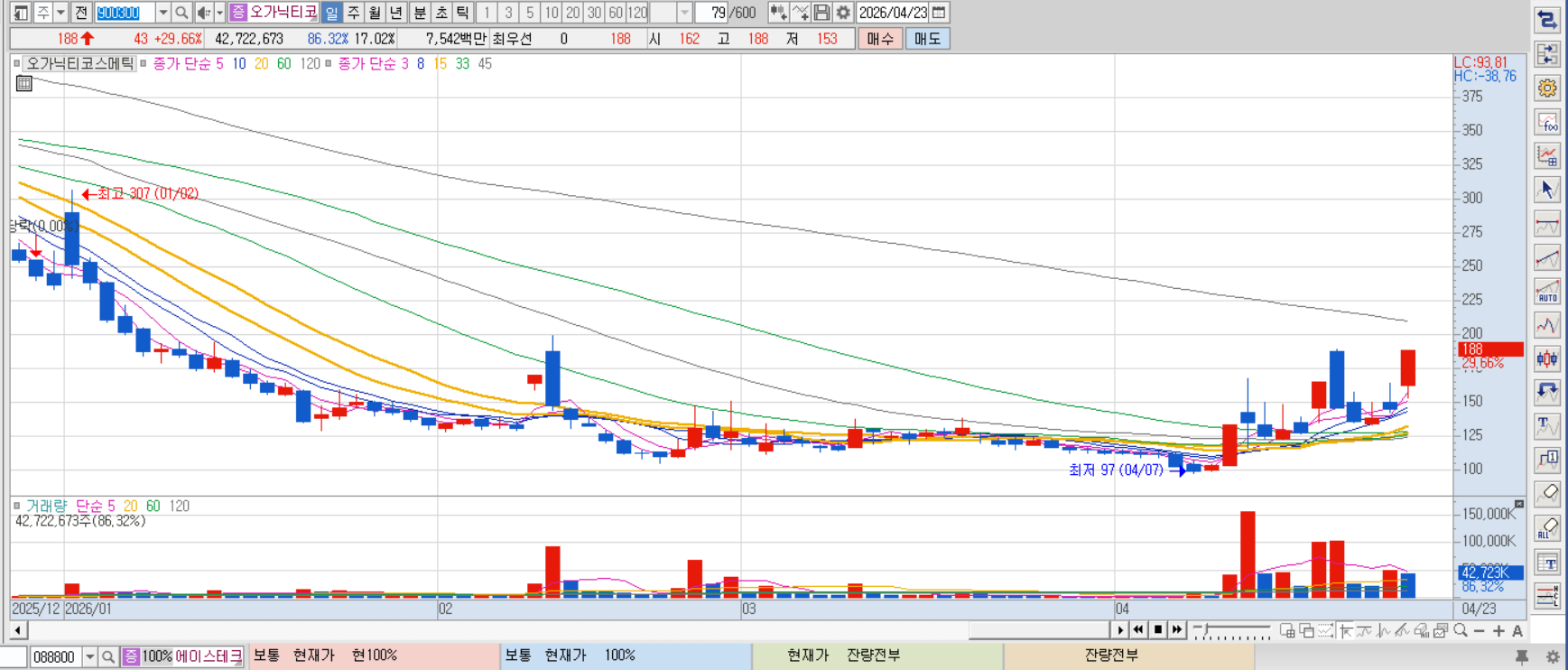Click the fast-forward button in replay controls

coord(1177,630)
